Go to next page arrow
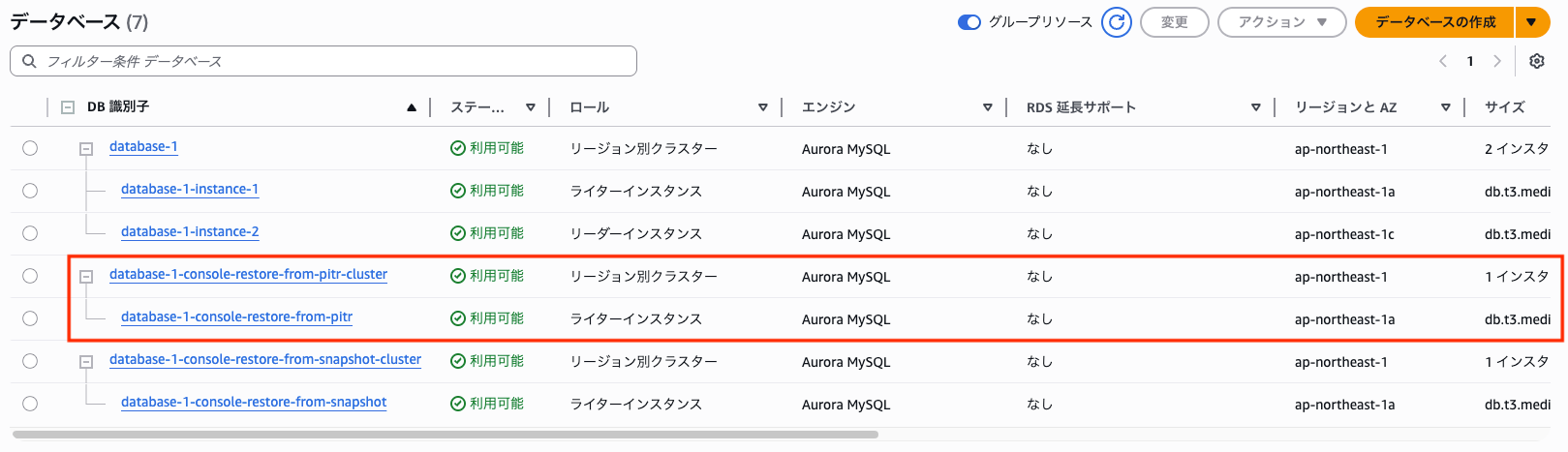 [1497, 61]
